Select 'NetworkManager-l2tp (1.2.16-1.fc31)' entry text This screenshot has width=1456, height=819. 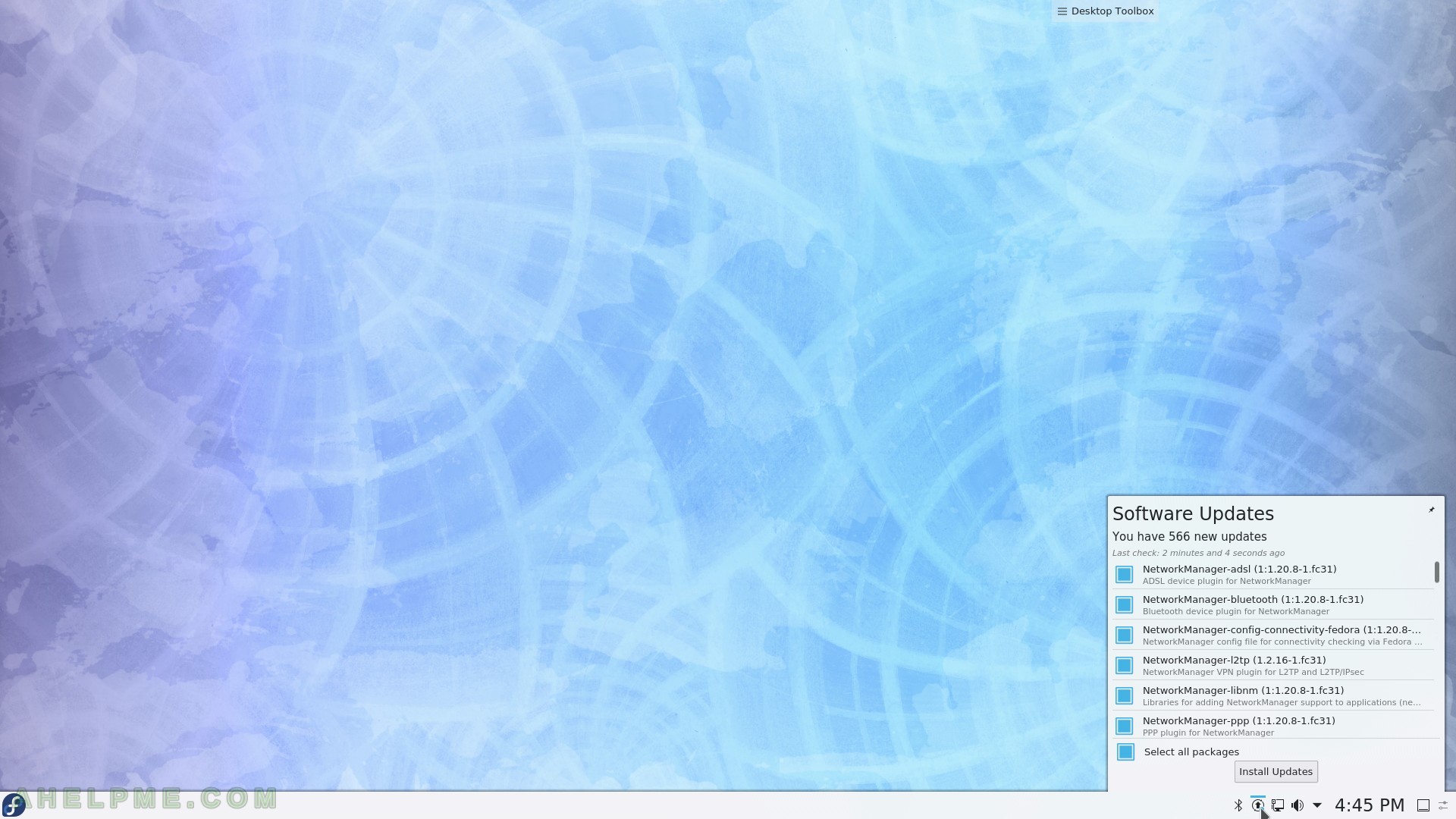[1234, 661]
